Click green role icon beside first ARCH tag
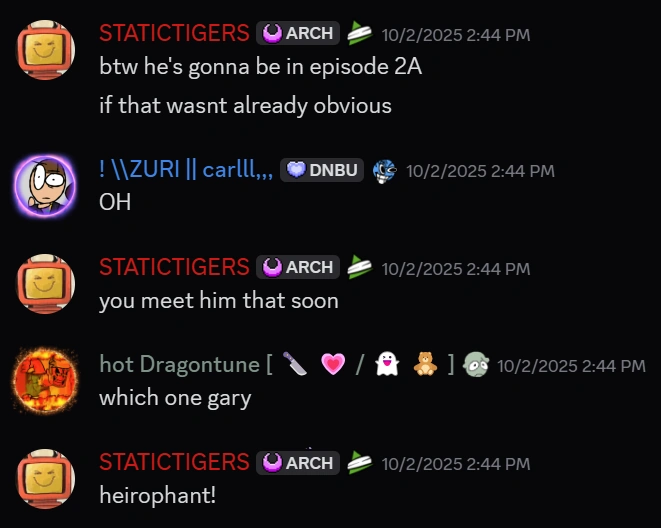The height and width of the screenshot is (528, 661). click(360, 33)
